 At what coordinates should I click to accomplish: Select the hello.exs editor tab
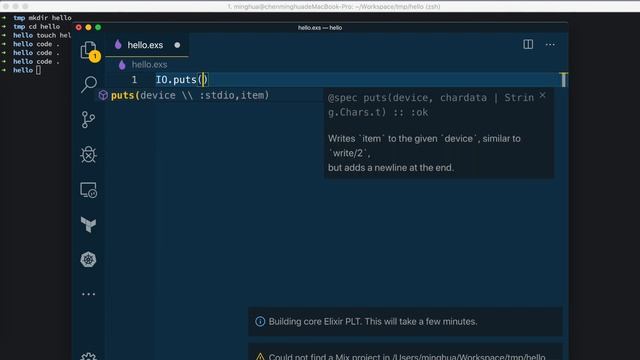(147, 45)
